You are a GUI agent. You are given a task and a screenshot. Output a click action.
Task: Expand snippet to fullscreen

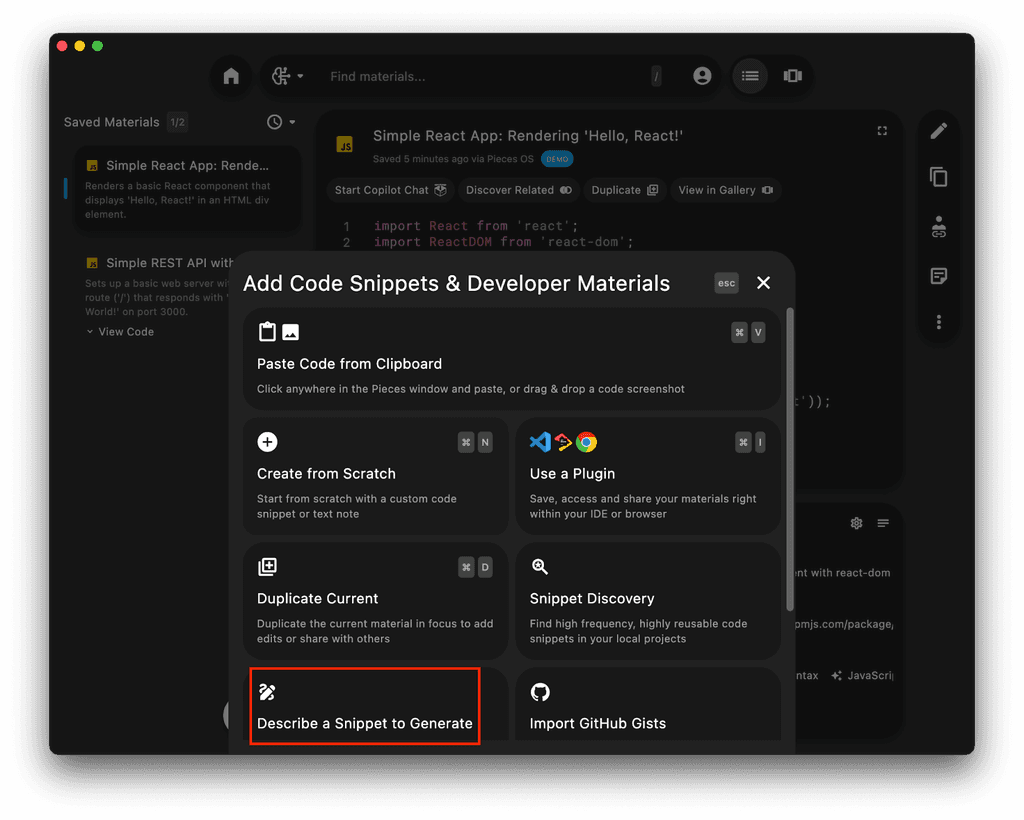click(882, 131)
